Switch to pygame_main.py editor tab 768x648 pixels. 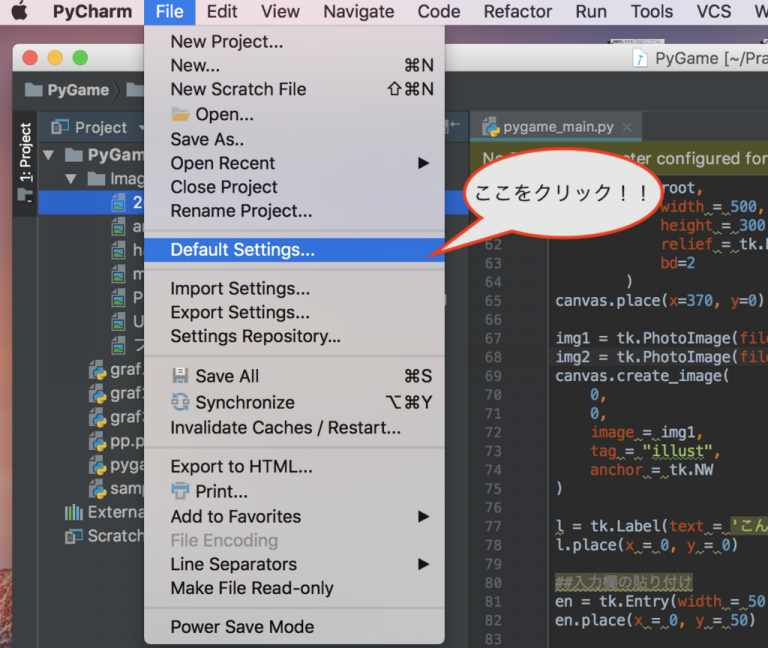[x=558, y=127]
